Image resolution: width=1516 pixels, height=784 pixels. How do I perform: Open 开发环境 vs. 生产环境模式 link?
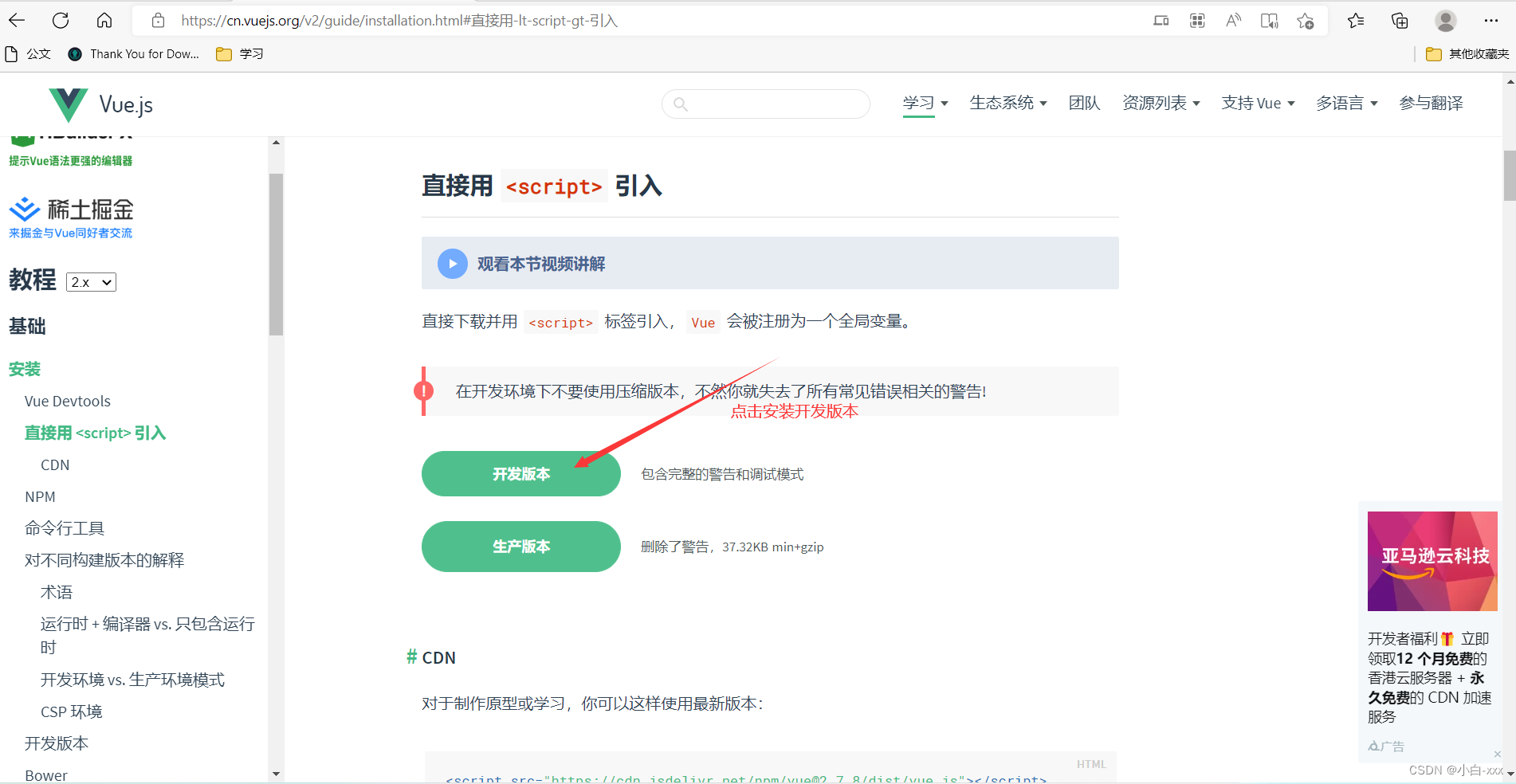(x=132, y=680)
